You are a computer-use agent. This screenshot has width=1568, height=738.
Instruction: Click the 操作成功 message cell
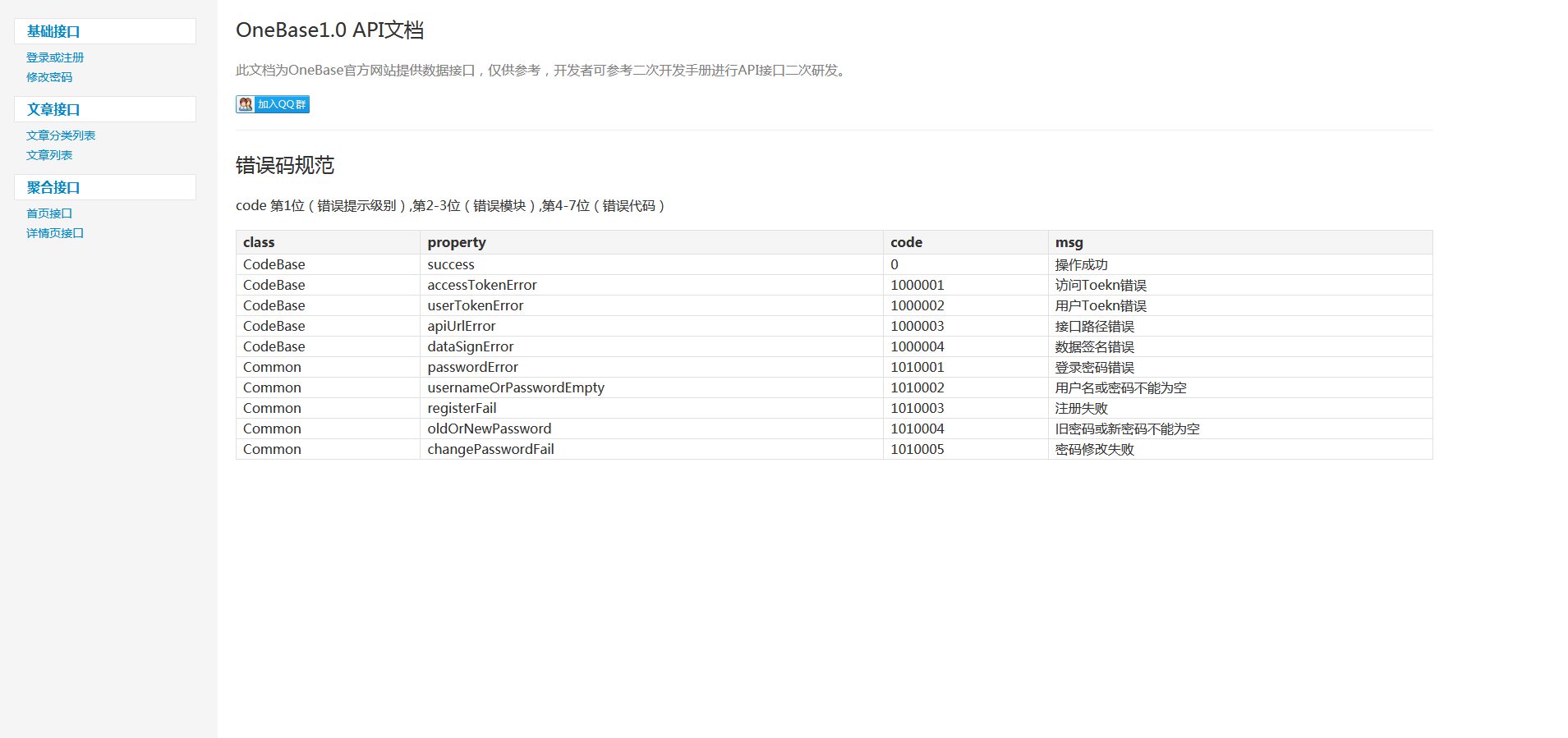point(1240,264)
